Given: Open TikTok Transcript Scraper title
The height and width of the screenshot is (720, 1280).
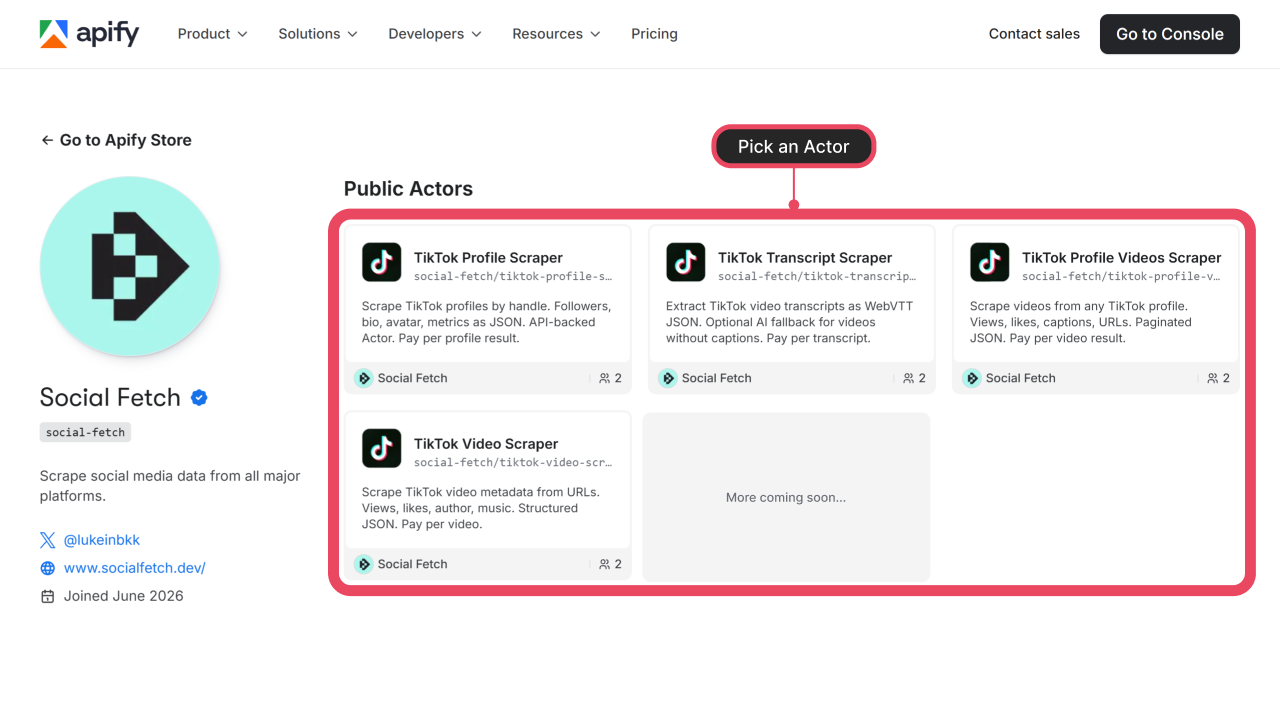Looking at the screenshot, I should 805,258.
